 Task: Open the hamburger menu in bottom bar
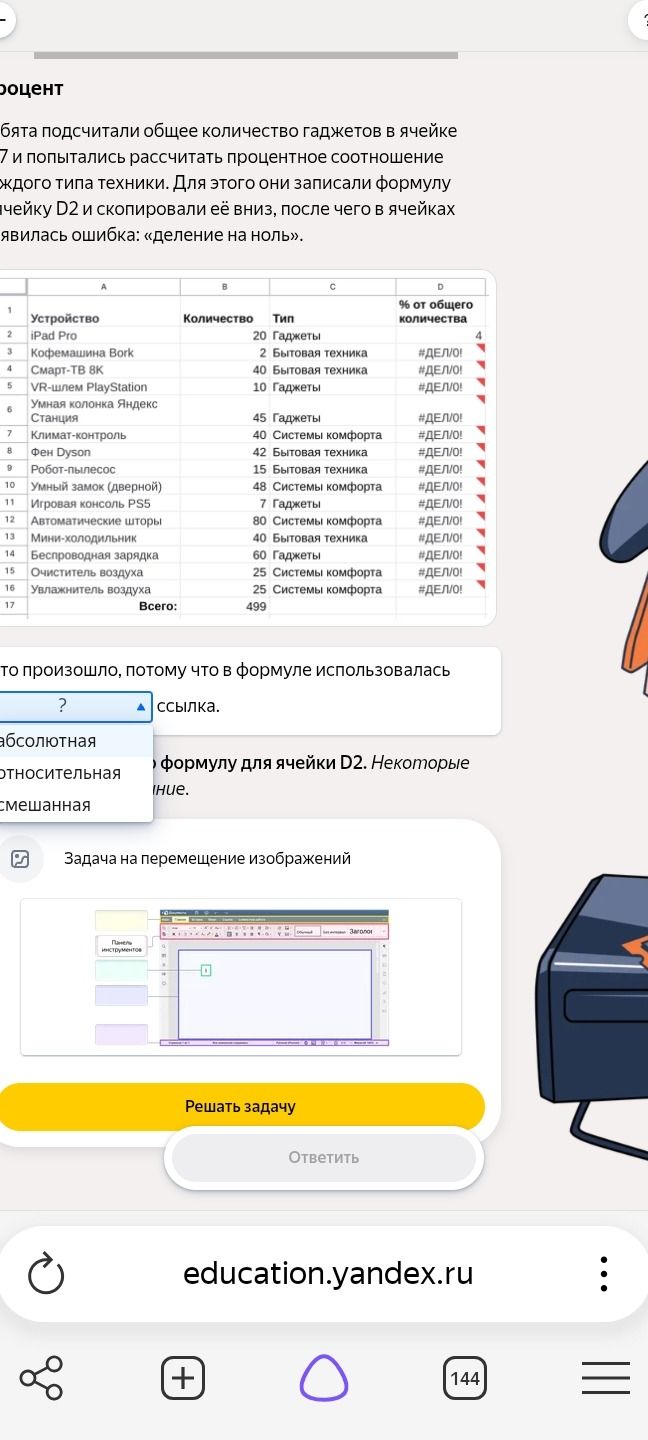pyautogui.click(x=606, y=1378)
